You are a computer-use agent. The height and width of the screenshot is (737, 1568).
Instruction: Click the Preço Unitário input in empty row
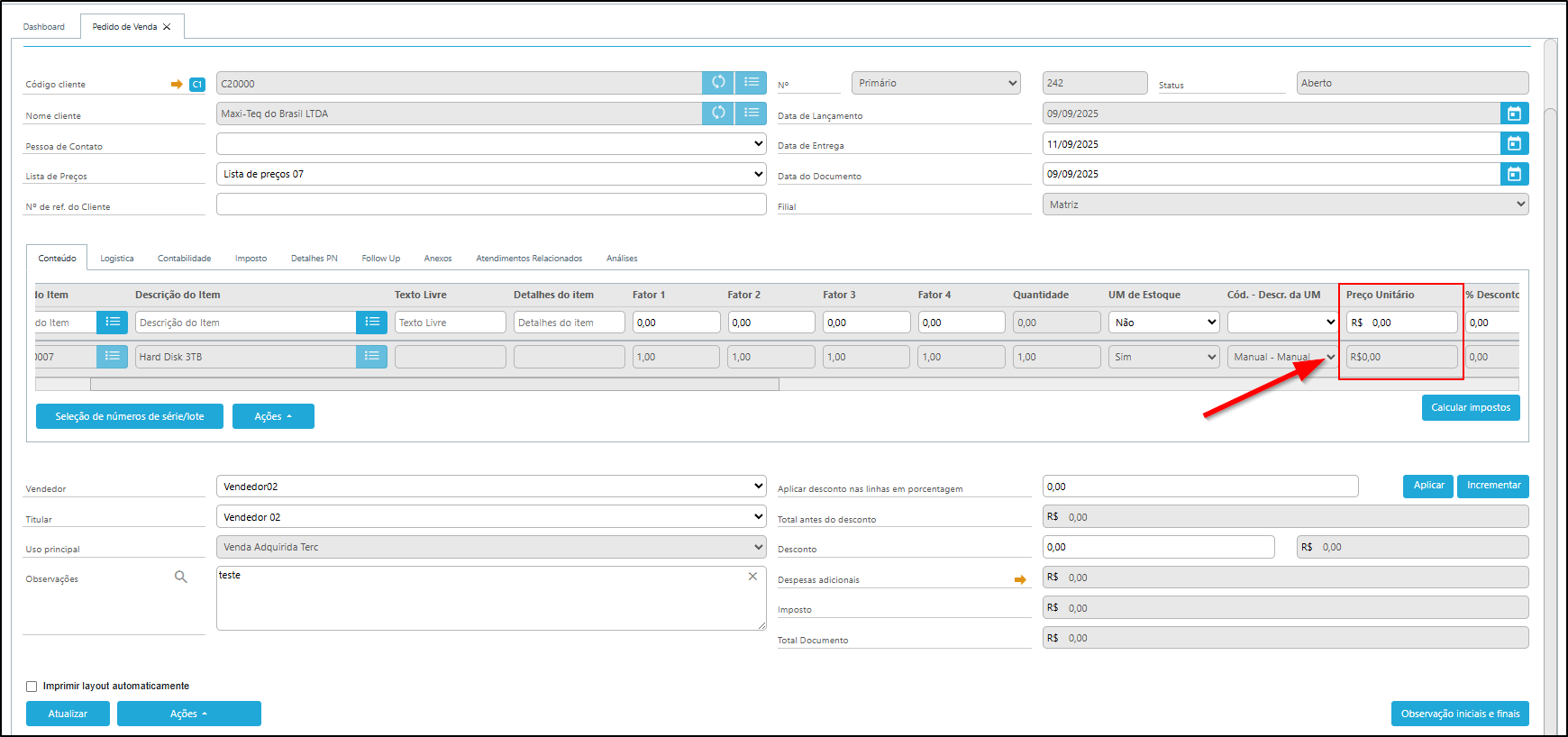pos(1402,323)
